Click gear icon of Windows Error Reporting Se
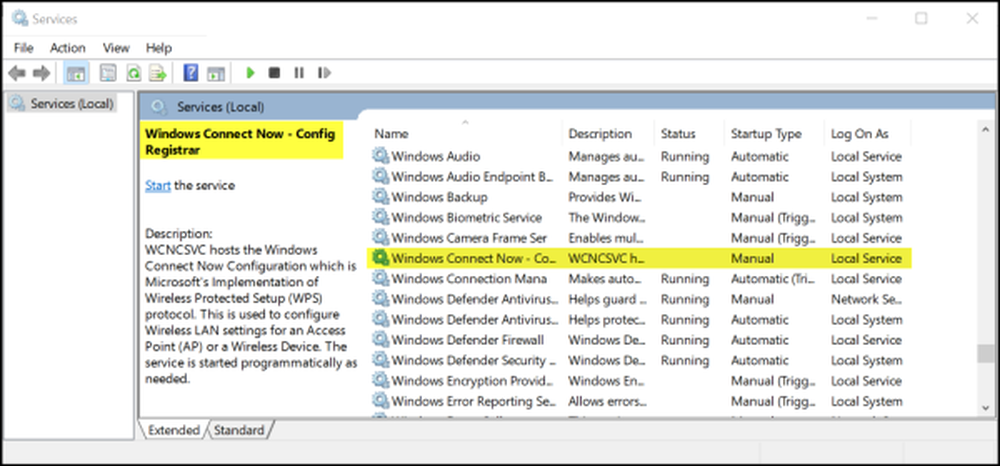Image resolution: width=1000 pixels, height=466 pixels. tap(381, 400)
